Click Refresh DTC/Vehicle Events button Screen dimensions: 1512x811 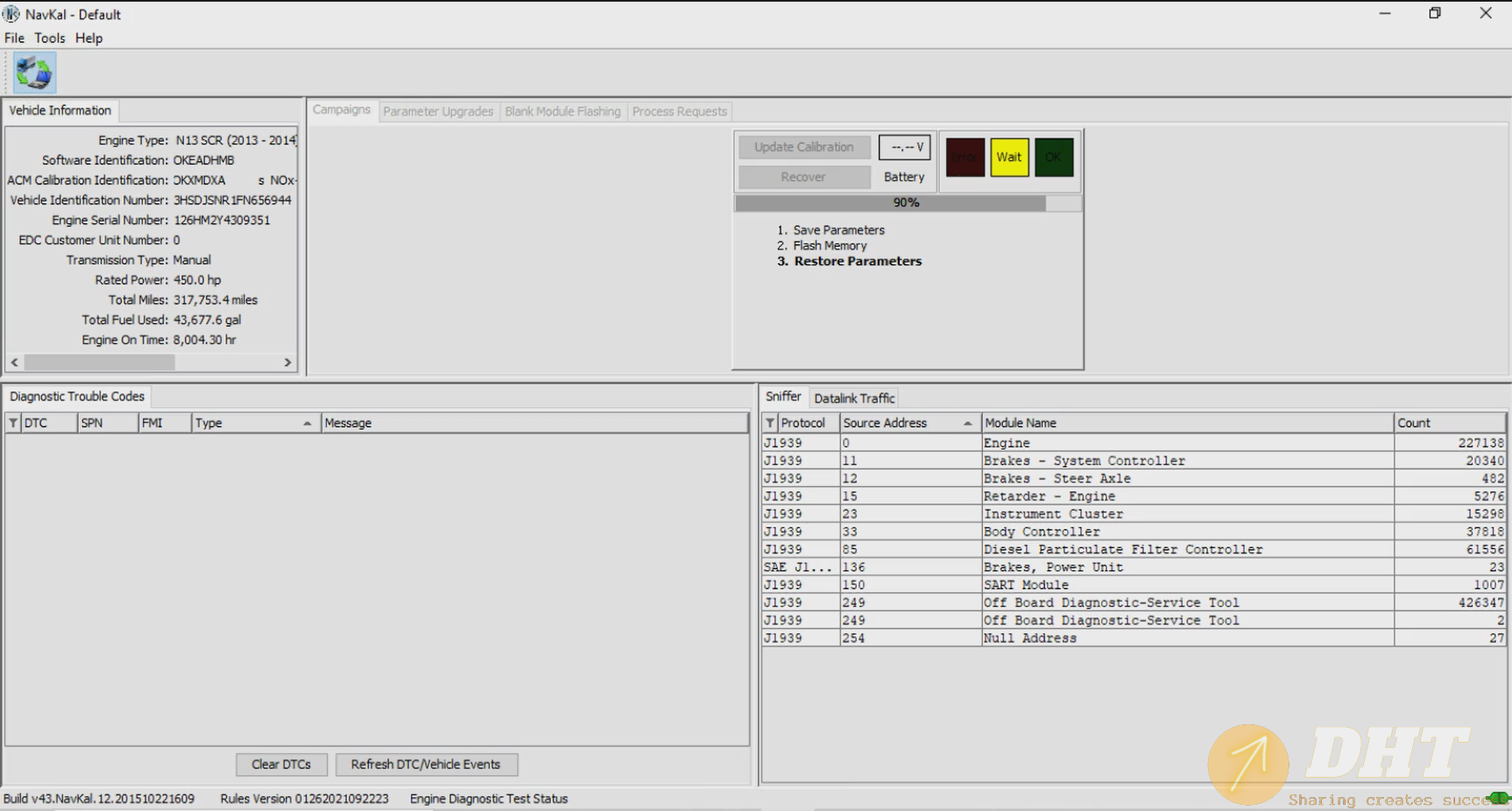pos(426,765)
